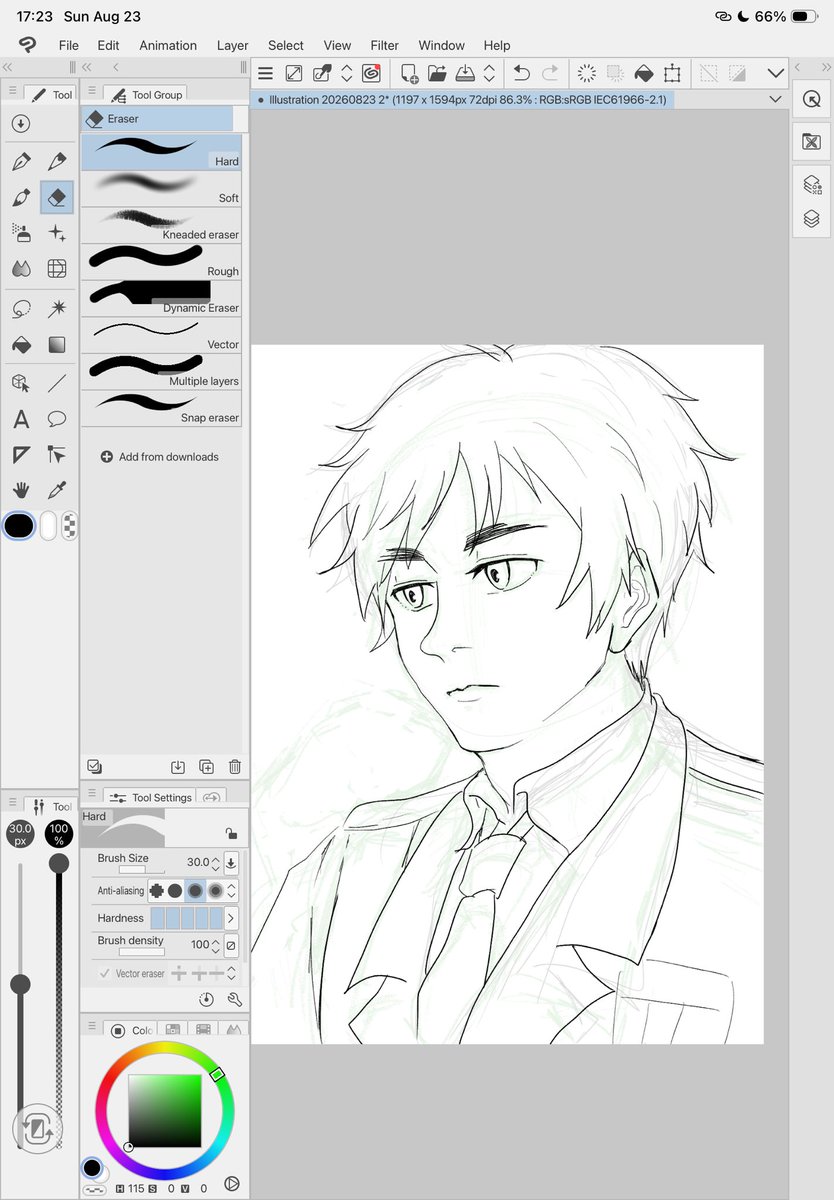Screen dimensions: 834x1200
Task: Toggle Brush density dynamics button
Action: pos(231,944)
